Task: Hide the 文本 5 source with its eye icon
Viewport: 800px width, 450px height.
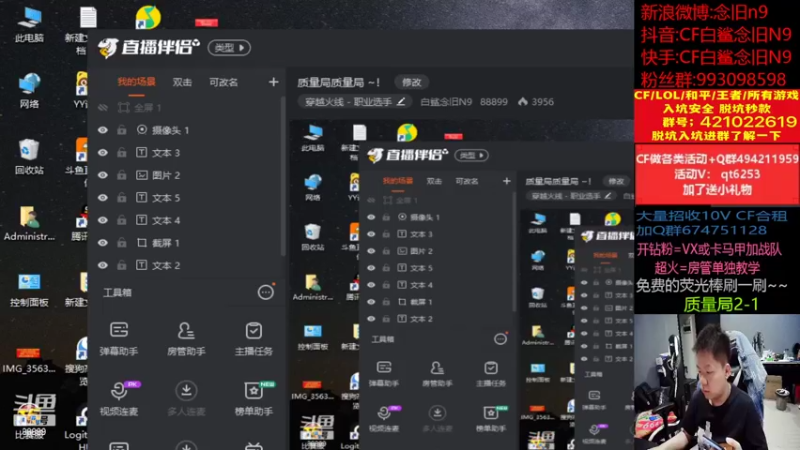Action: (103, 197)
